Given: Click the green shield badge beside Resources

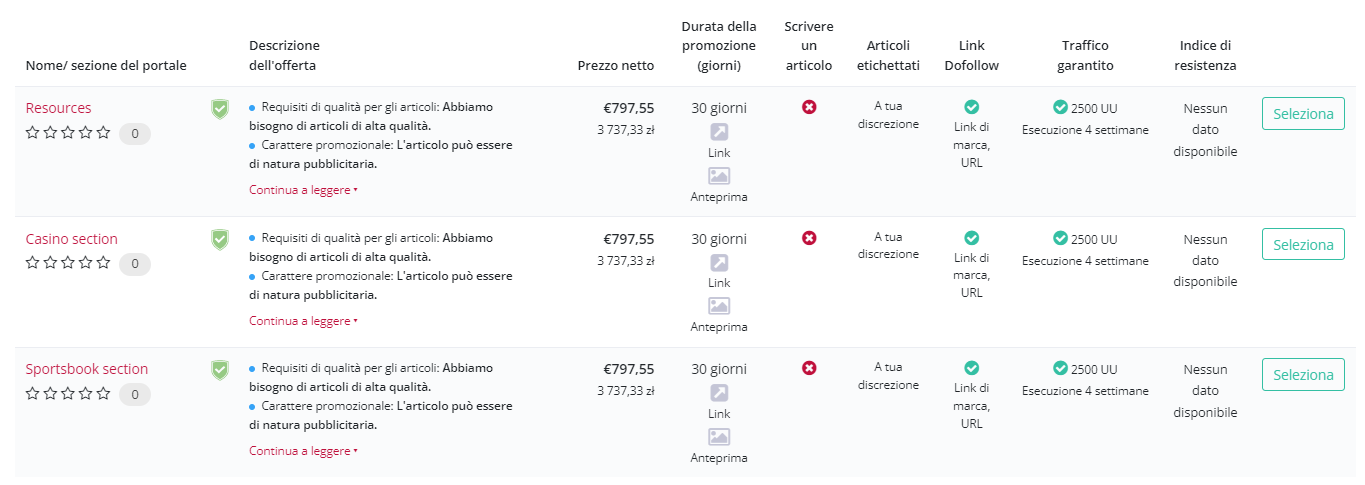Looking at the screenshot, I should pyautogui.click(x=220, y=109).
